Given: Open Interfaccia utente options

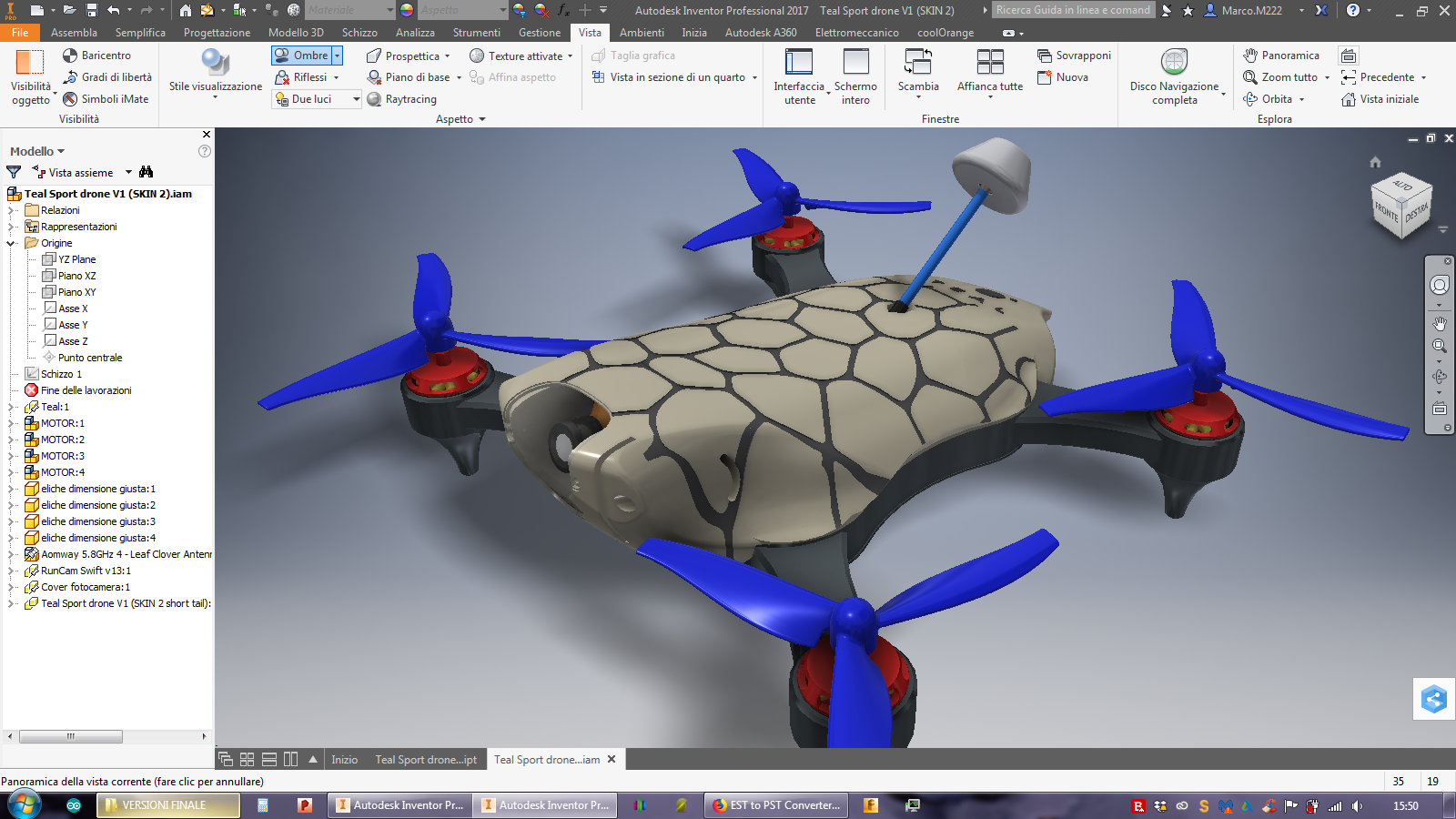Looking at the screenshot, I should pyautogui.click(x=799, y=76).
